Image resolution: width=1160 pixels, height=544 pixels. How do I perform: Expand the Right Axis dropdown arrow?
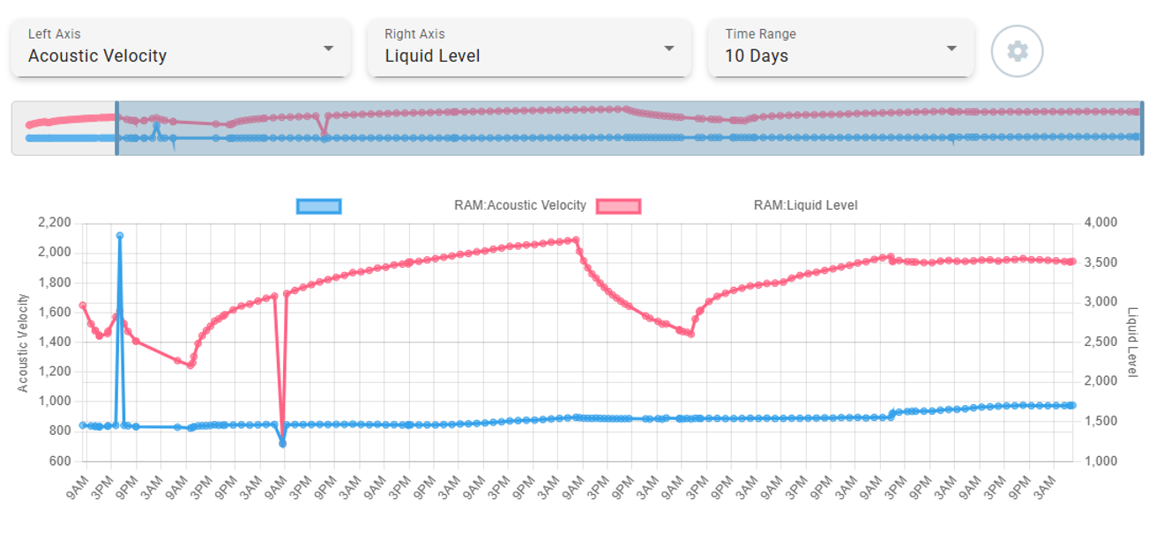pyautogui.click(x=669, y=48)
